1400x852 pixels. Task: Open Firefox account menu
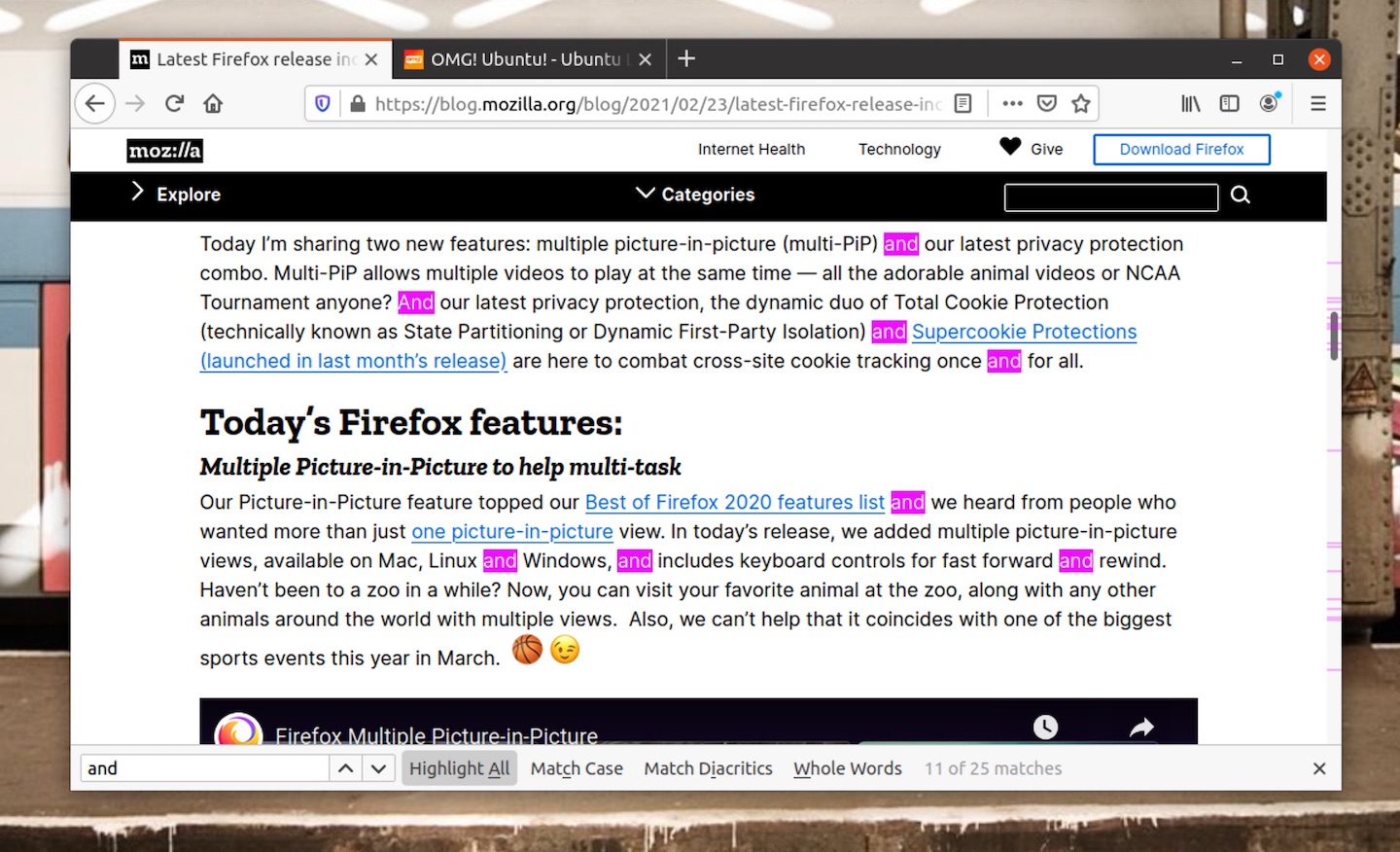pyautogui.click(x=1269, y=102)
